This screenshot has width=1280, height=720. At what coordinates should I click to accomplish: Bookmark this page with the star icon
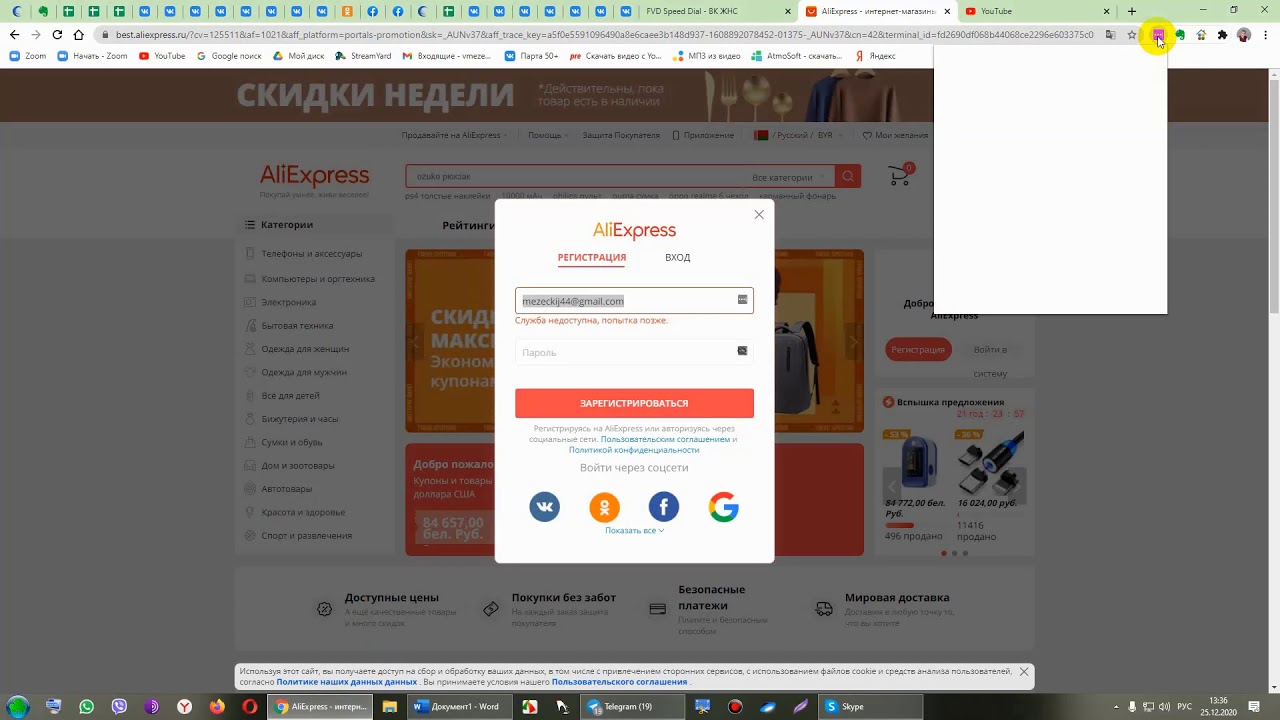coord(1132,35)
